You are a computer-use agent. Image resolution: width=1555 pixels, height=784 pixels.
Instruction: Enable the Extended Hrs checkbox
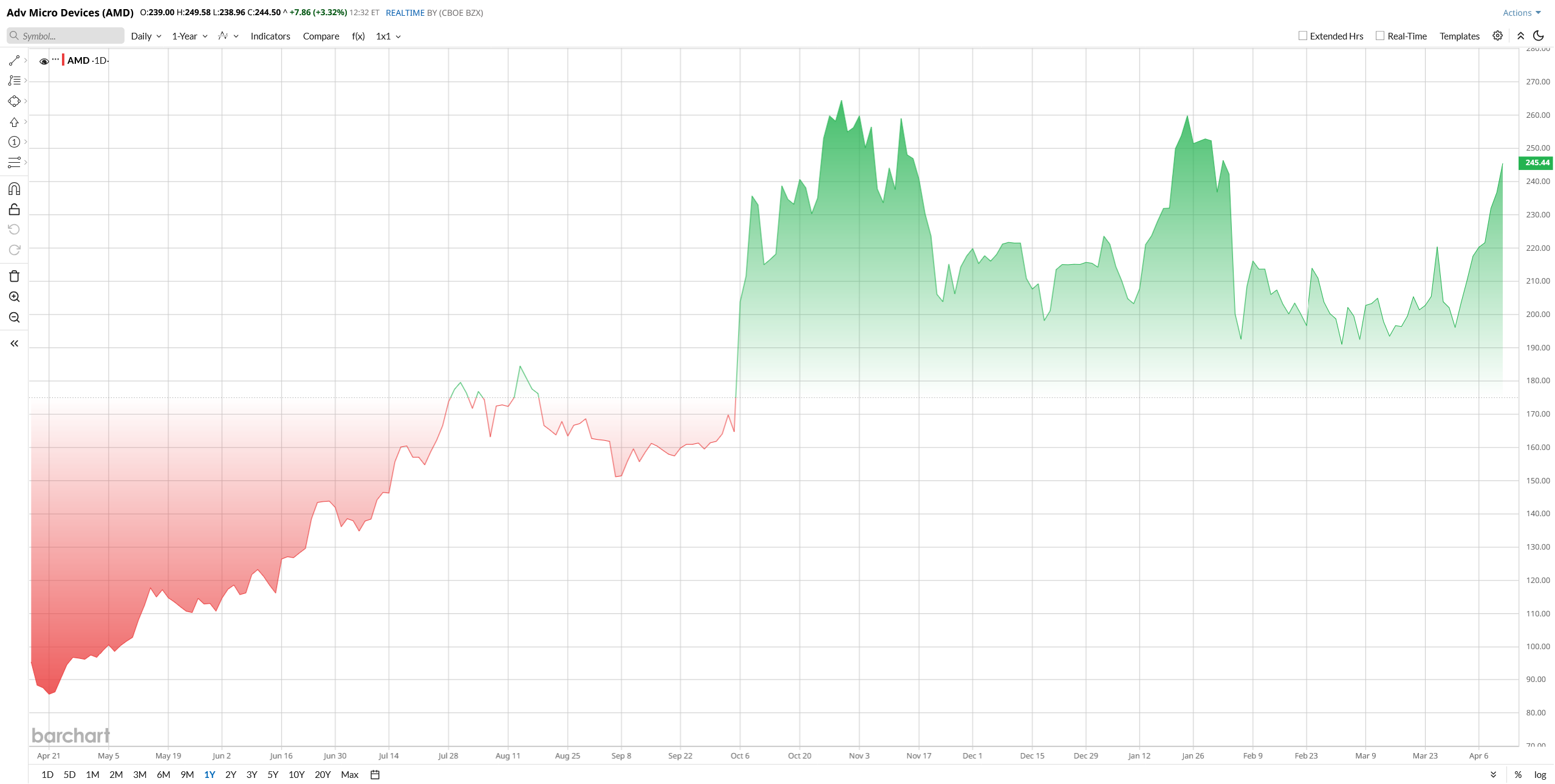coord(1302,36)
